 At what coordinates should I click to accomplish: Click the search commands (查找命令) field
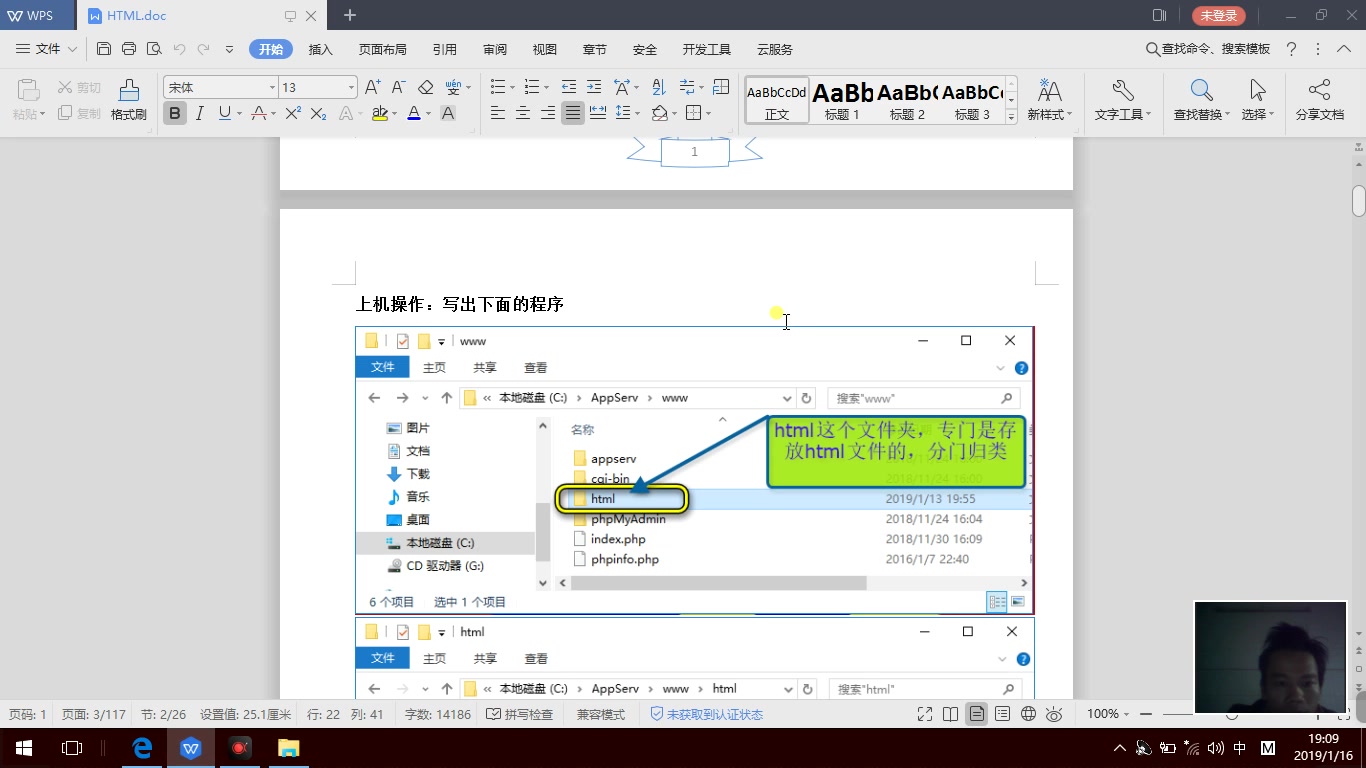(1208, 49)
